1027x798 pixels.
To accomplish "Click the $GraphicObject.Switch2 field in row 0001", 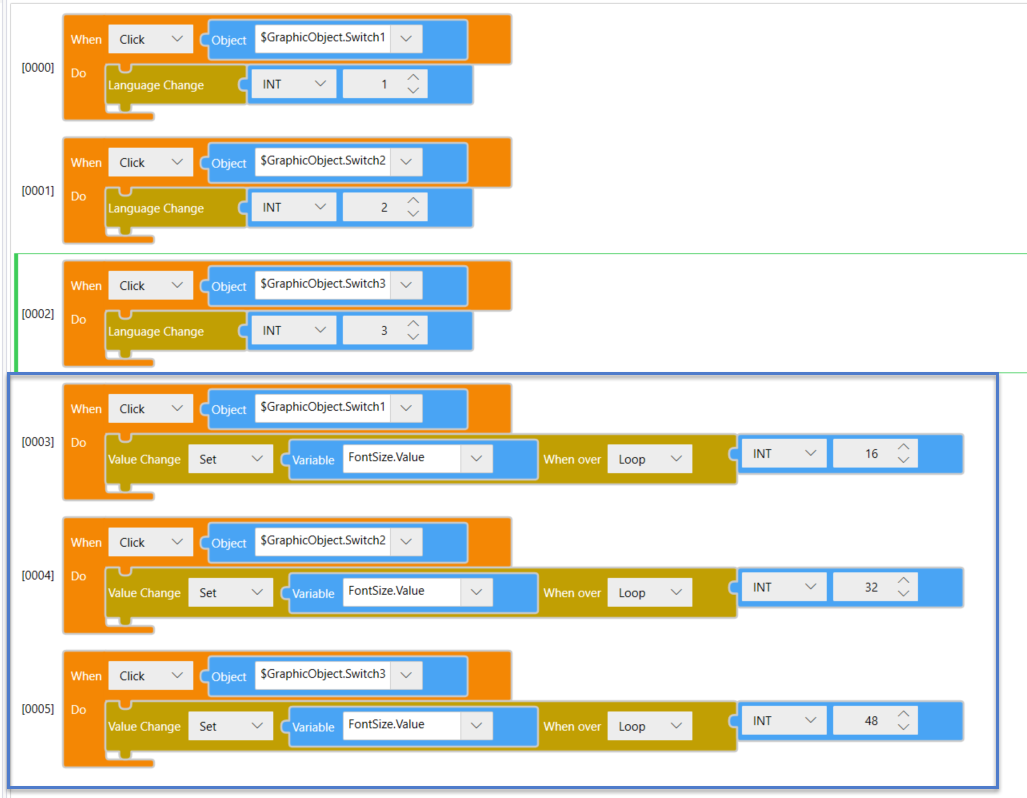I will pos(323,162).
